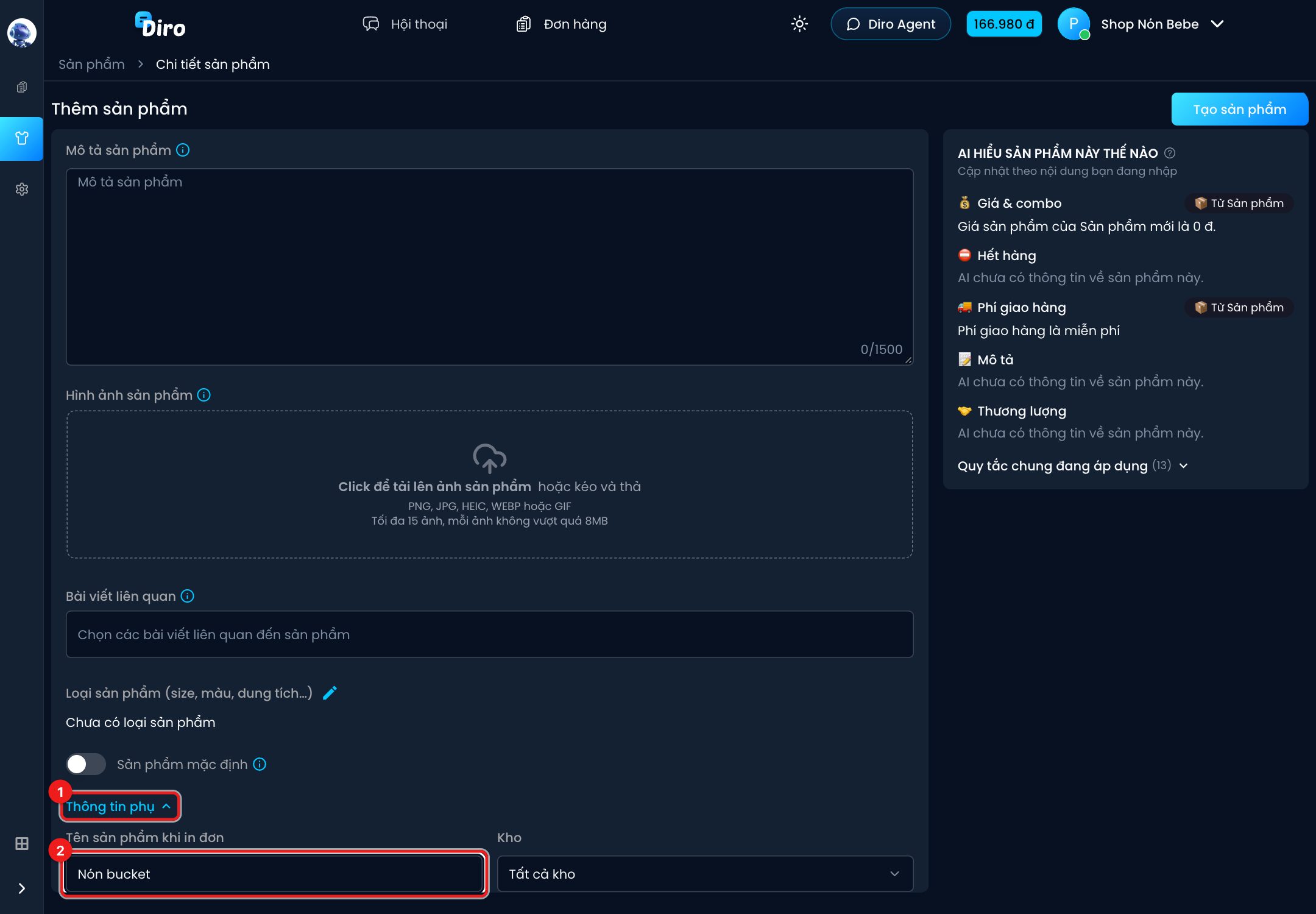Viewport: 1316px width, 914px height.
Task: Go to Hội thoại tab
Action: pyautogui.click(x=405, y=24)
